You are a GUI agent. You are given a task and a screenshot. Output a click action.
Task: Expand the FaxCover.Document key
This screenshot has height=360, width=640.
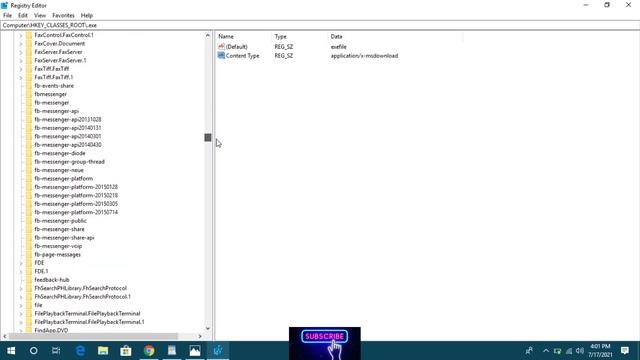click(21, 44)
